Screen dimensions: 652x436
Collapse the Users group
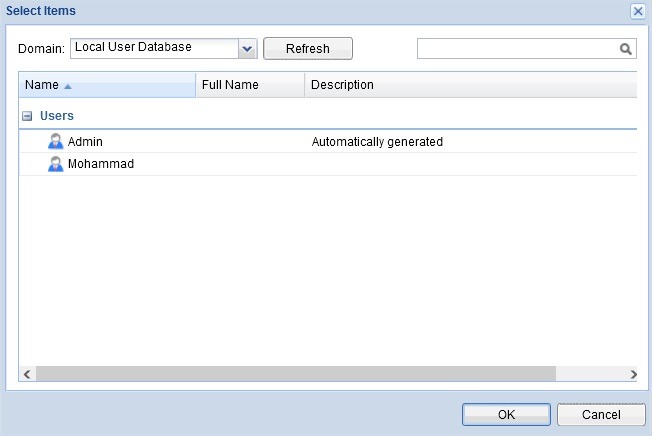pos(27,116)
